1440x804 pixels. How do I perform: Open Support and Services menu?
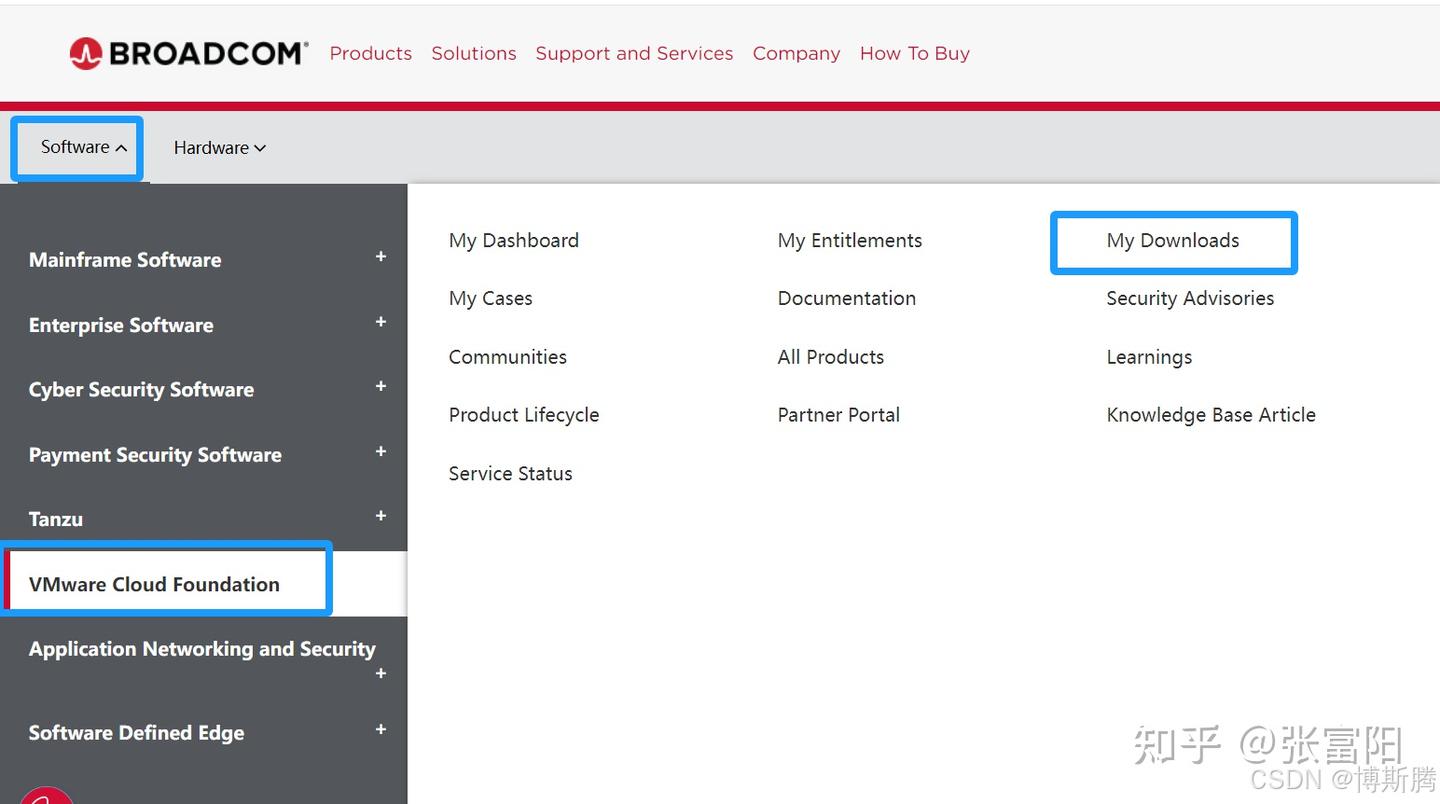click(634, 54)
